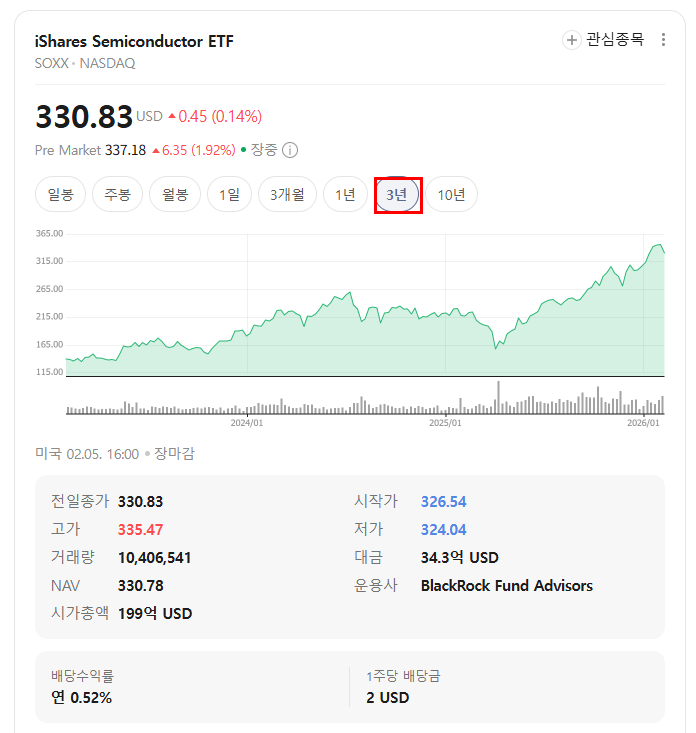696x733 pixels.
Task: Click the 2026/01 chart axis label
Action: (x=643, y=423)
